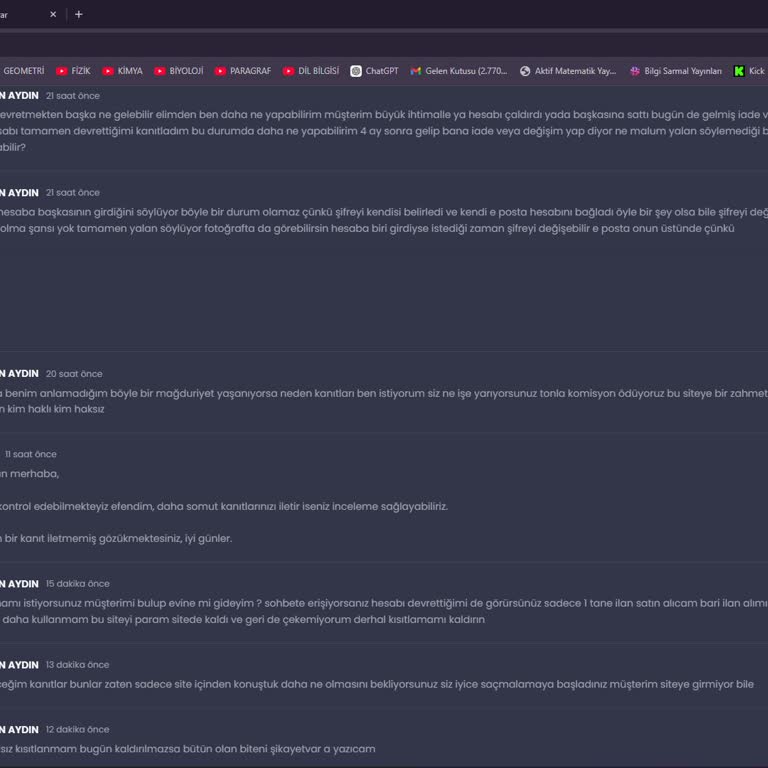Open Aktif Matematik Yay... bookmark
The height and width of the screenshot is (768, 768).
pyautogui.click(x=568, y=71)
